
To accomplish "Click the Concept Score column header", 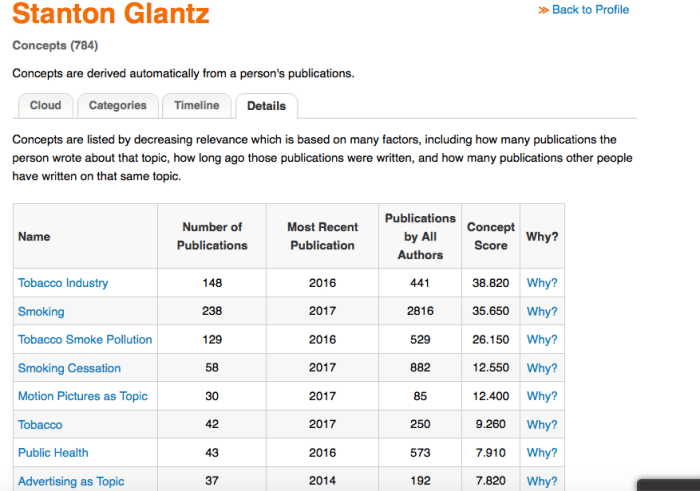I will [491, 236].
